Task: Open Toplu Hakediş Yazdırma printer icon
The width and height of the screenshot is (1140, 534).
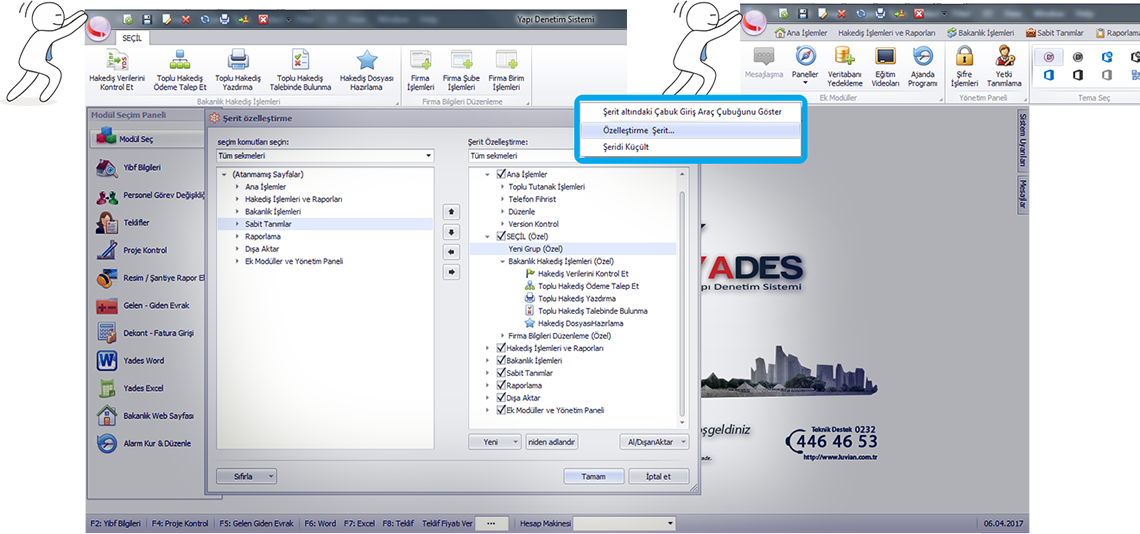Action: tap(237, 60)
